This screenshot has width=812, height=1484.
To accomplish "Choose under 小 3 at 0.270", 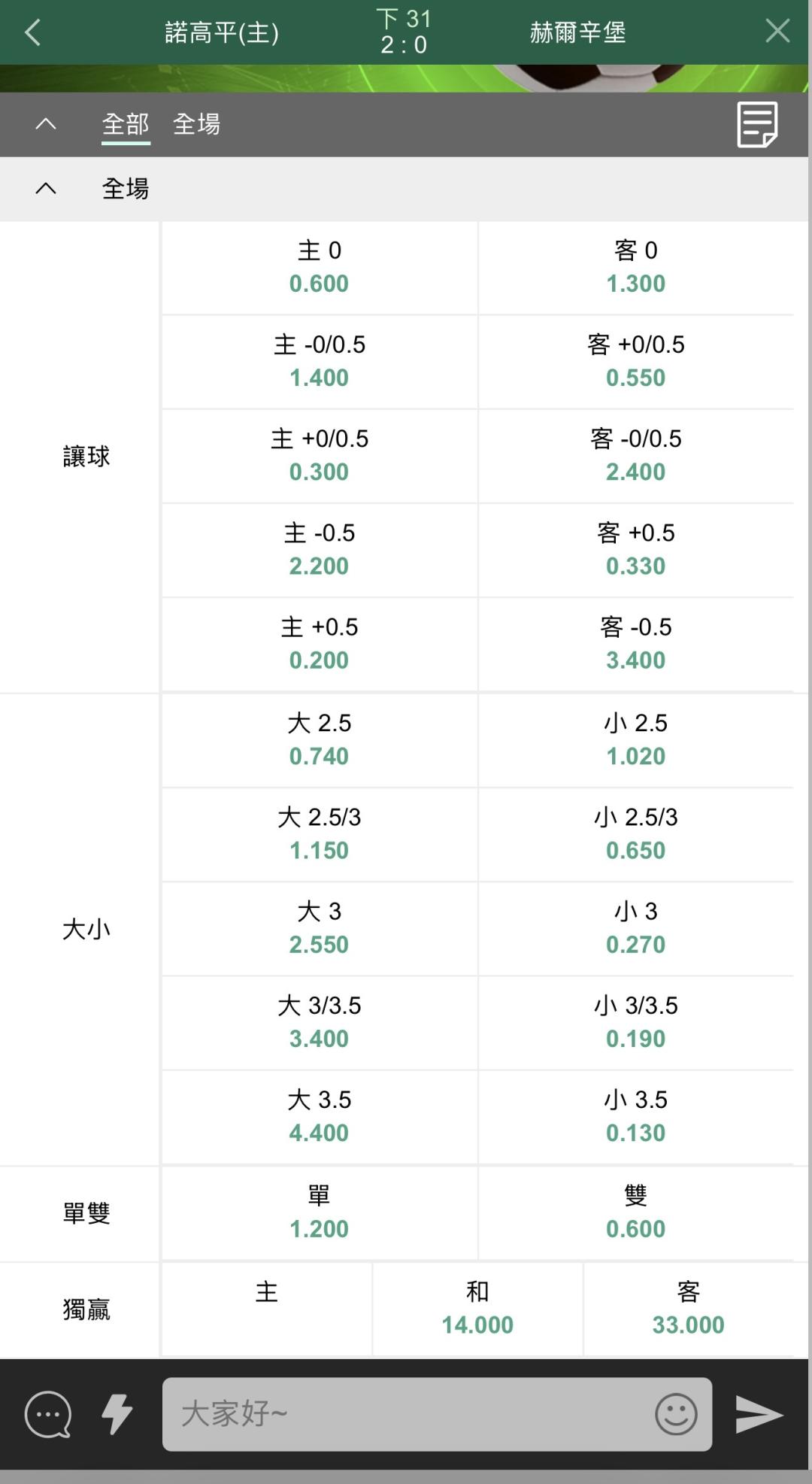I will click(636, 928).
